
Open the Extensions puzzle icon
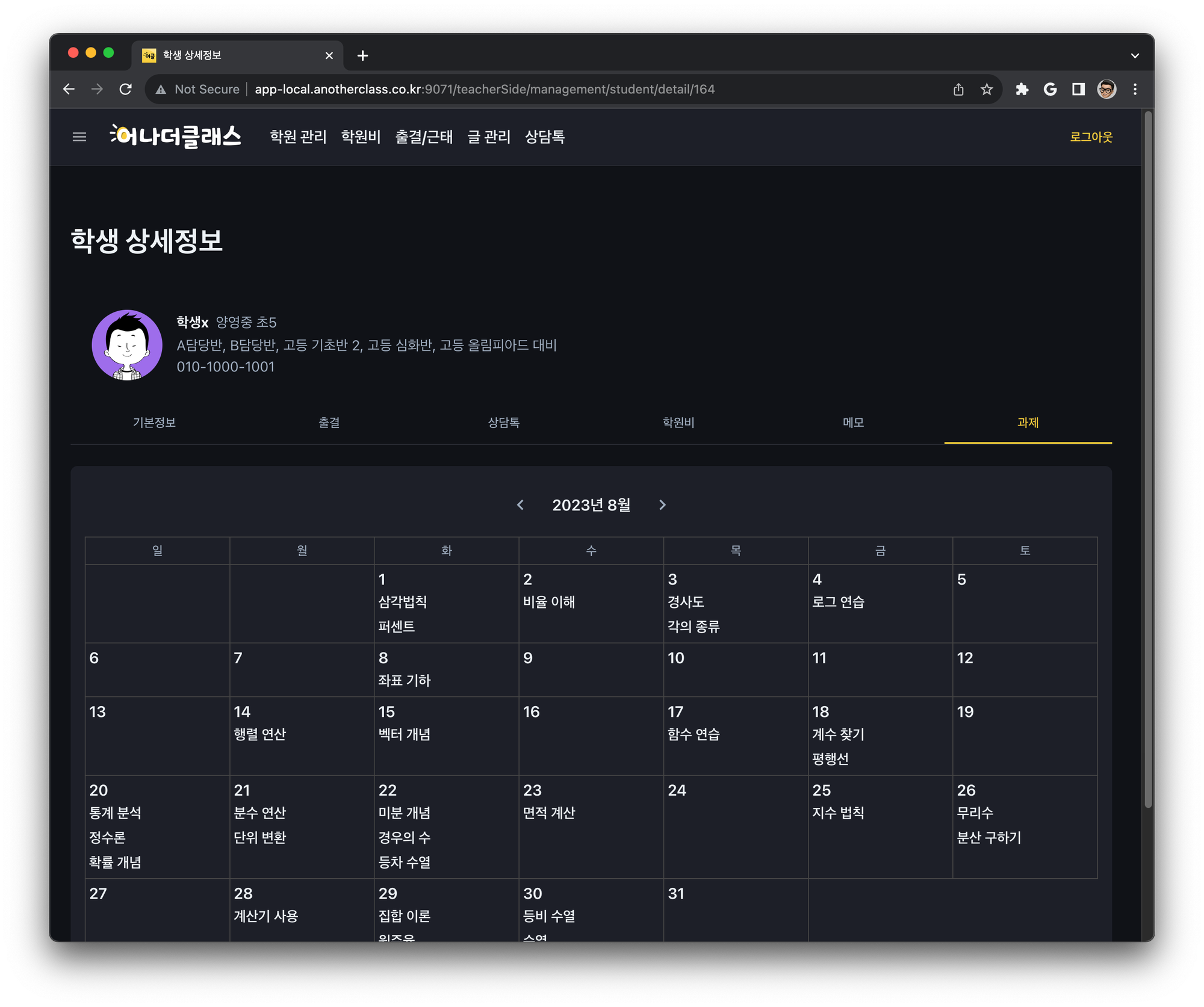[x=1022, y=89]
